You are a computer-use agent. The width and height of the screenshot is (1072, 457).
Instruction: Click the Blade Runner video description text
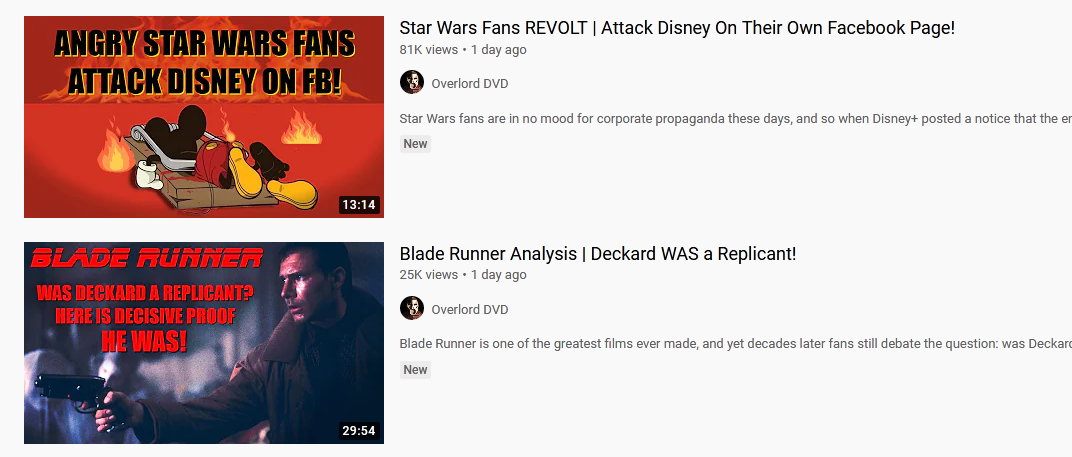736,343
